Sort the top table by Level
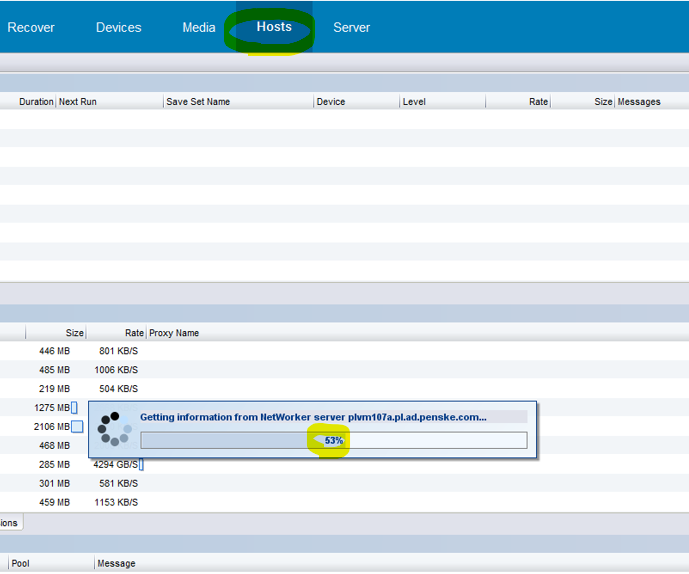The height and width of the screenshot is (574, 689). click(x=414, y=102)
